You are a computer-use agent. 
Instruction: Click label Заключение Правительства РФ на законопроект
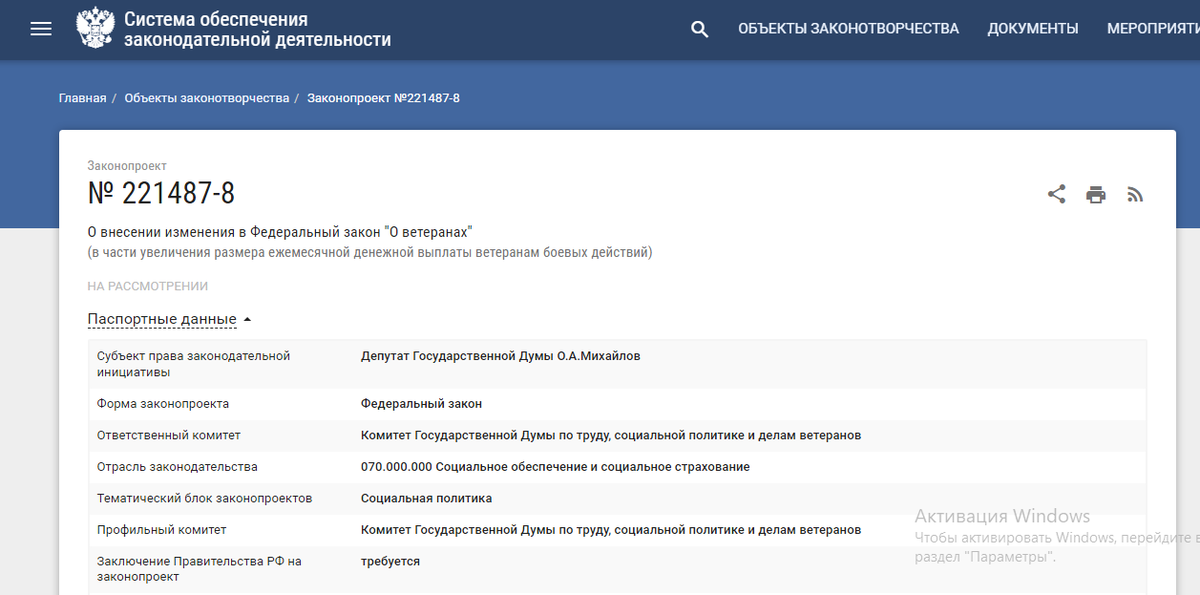(x=199, y=570)
